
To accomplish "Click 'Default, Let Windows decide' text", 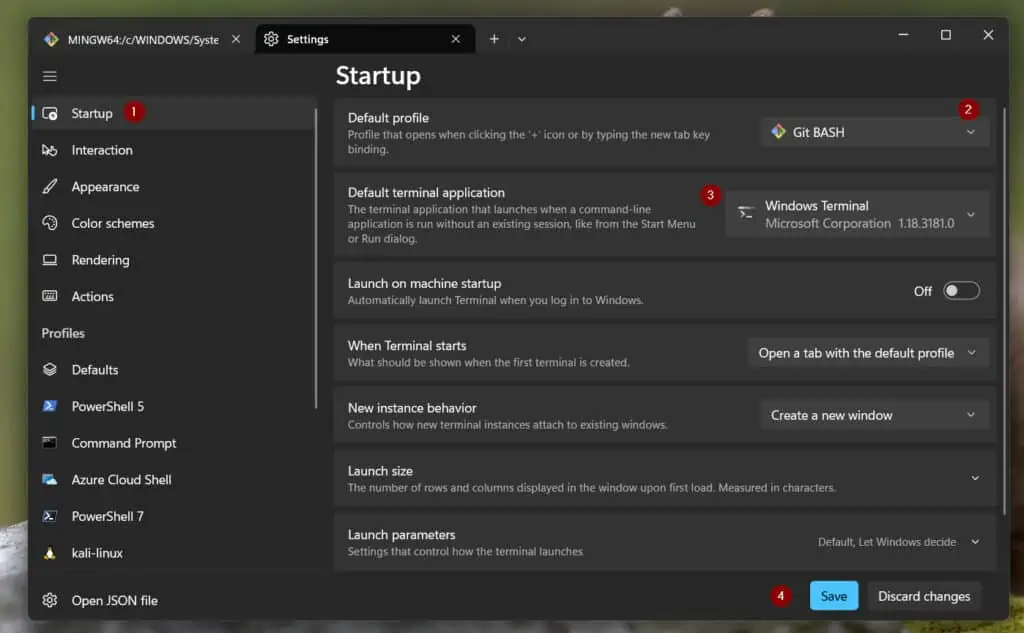I will tap(887, 542).
